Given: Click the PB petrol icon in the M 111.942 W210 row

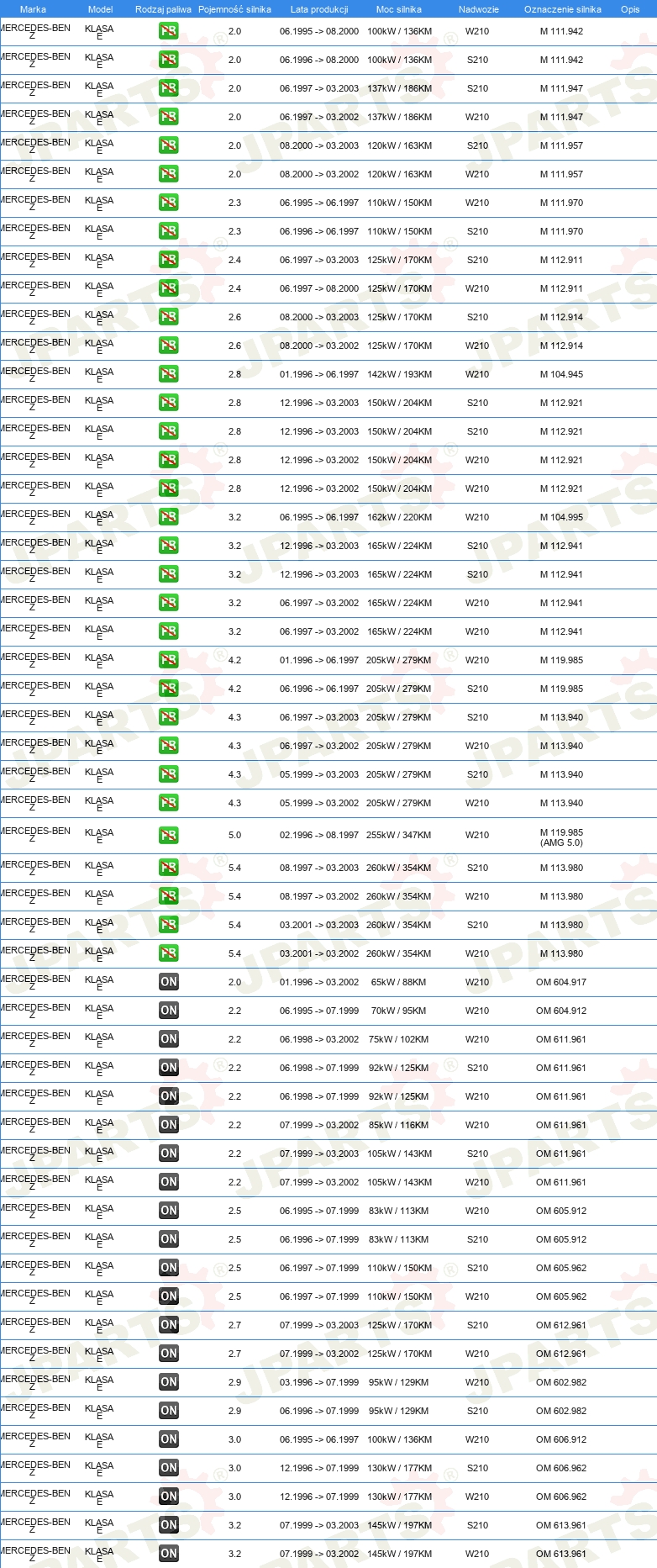Looking at the screenshot, I should [169, 31].
